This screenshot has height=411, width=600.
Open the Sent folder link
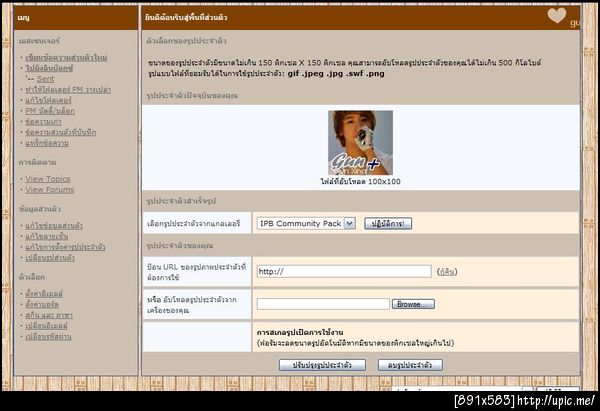45,79
